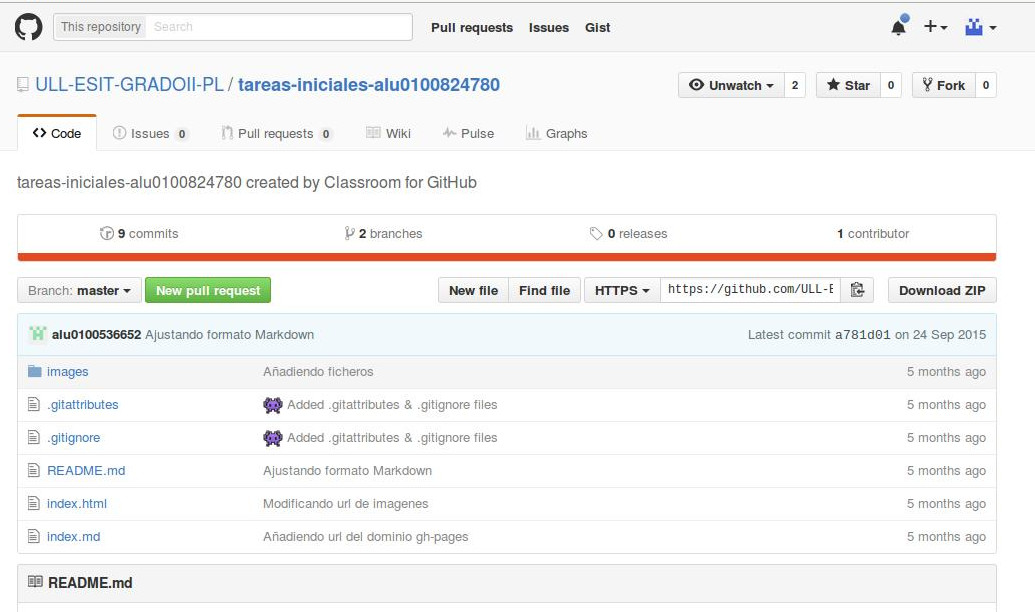Open the HTTPS protocol dropdown

(x=622, y=290)
